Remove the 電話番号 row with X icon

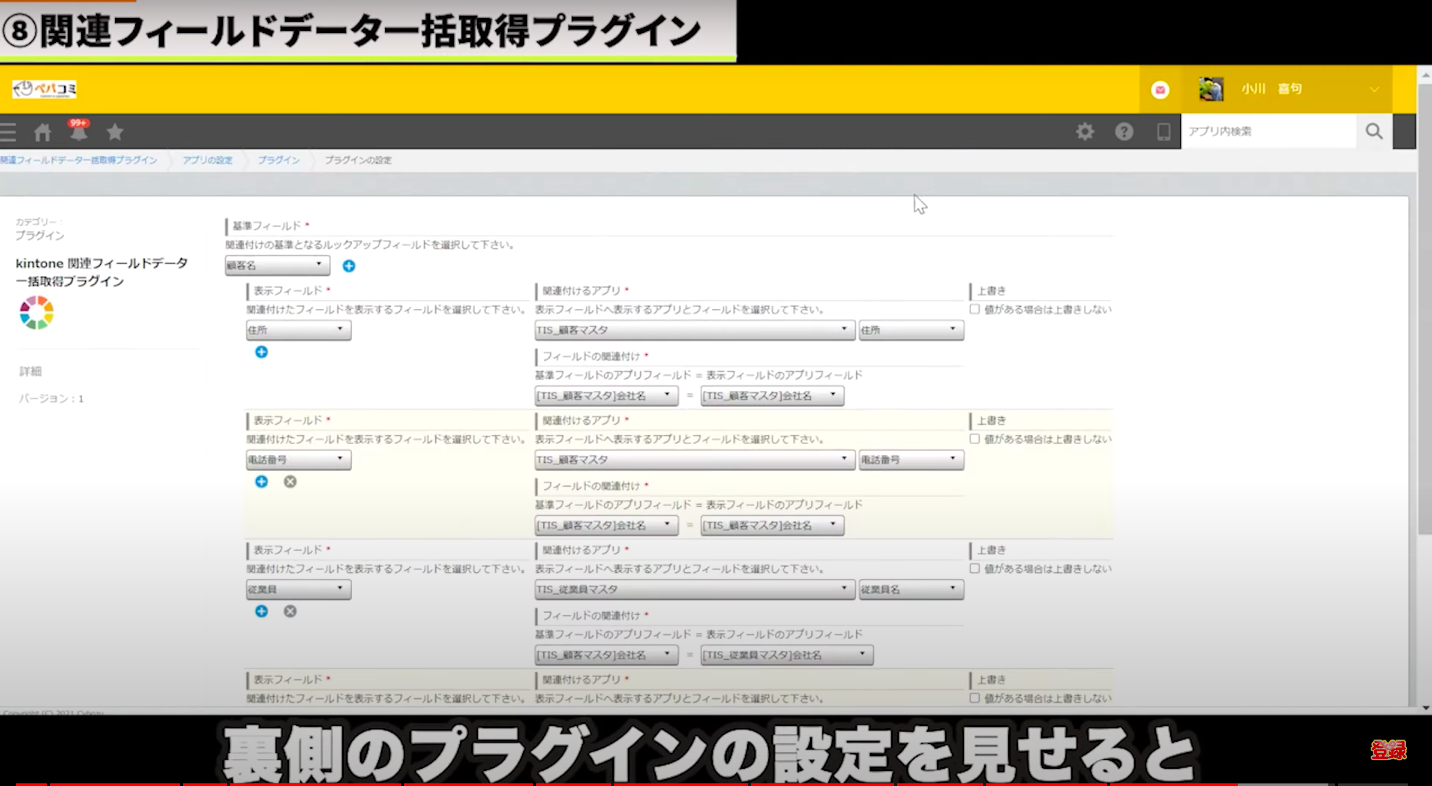click(x=290, y=482)
